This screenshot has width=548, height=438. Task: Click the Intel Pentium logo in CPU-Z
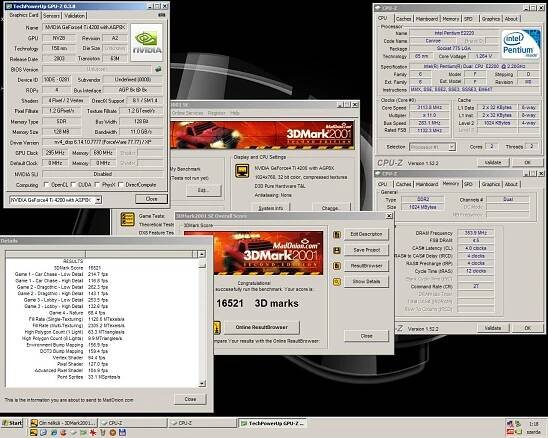[x=521, y=44]
